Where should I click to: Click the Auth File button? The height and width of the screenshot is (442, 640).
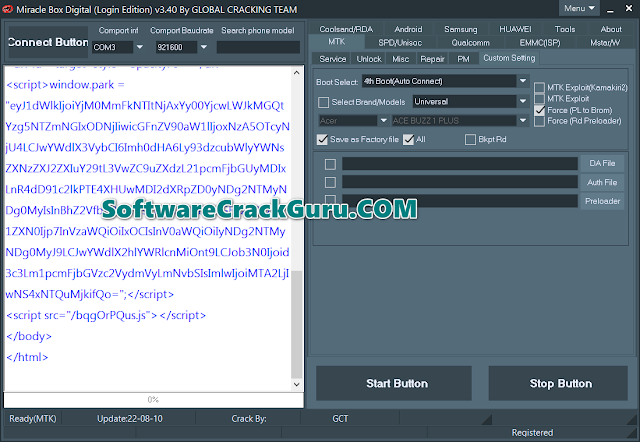click(x=602, y=182)
